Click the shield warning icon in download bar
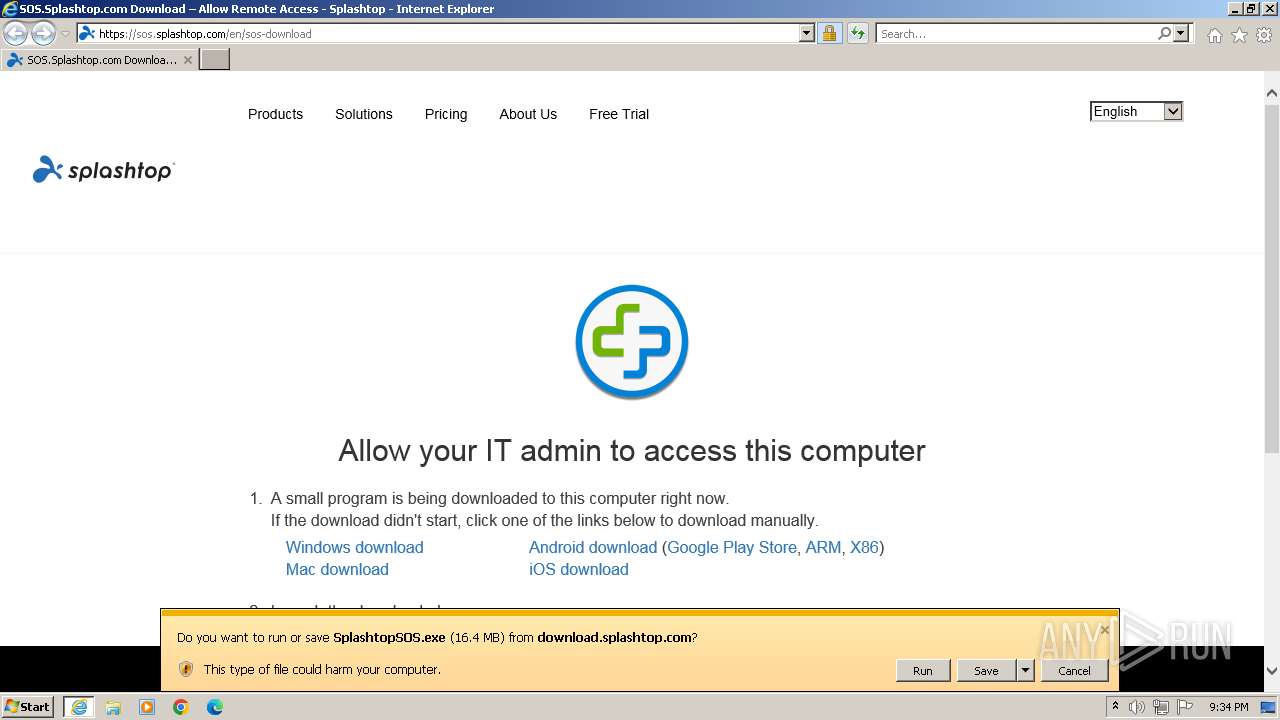The height and width of the screenshot is (720, 1280). pyautogui.click(x=185, y=669)
